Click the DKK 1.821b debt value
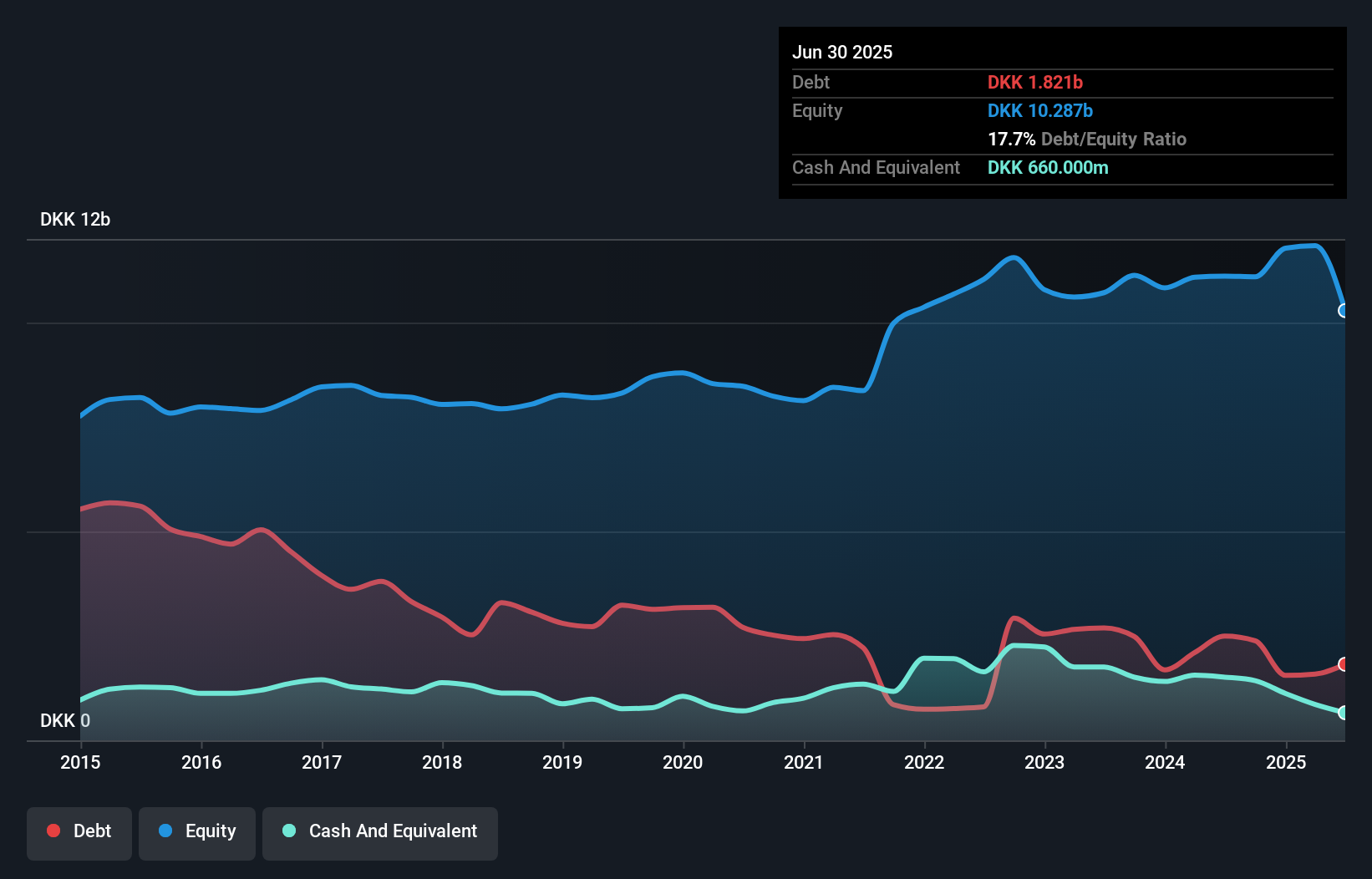 click(x=1034, y=82)
